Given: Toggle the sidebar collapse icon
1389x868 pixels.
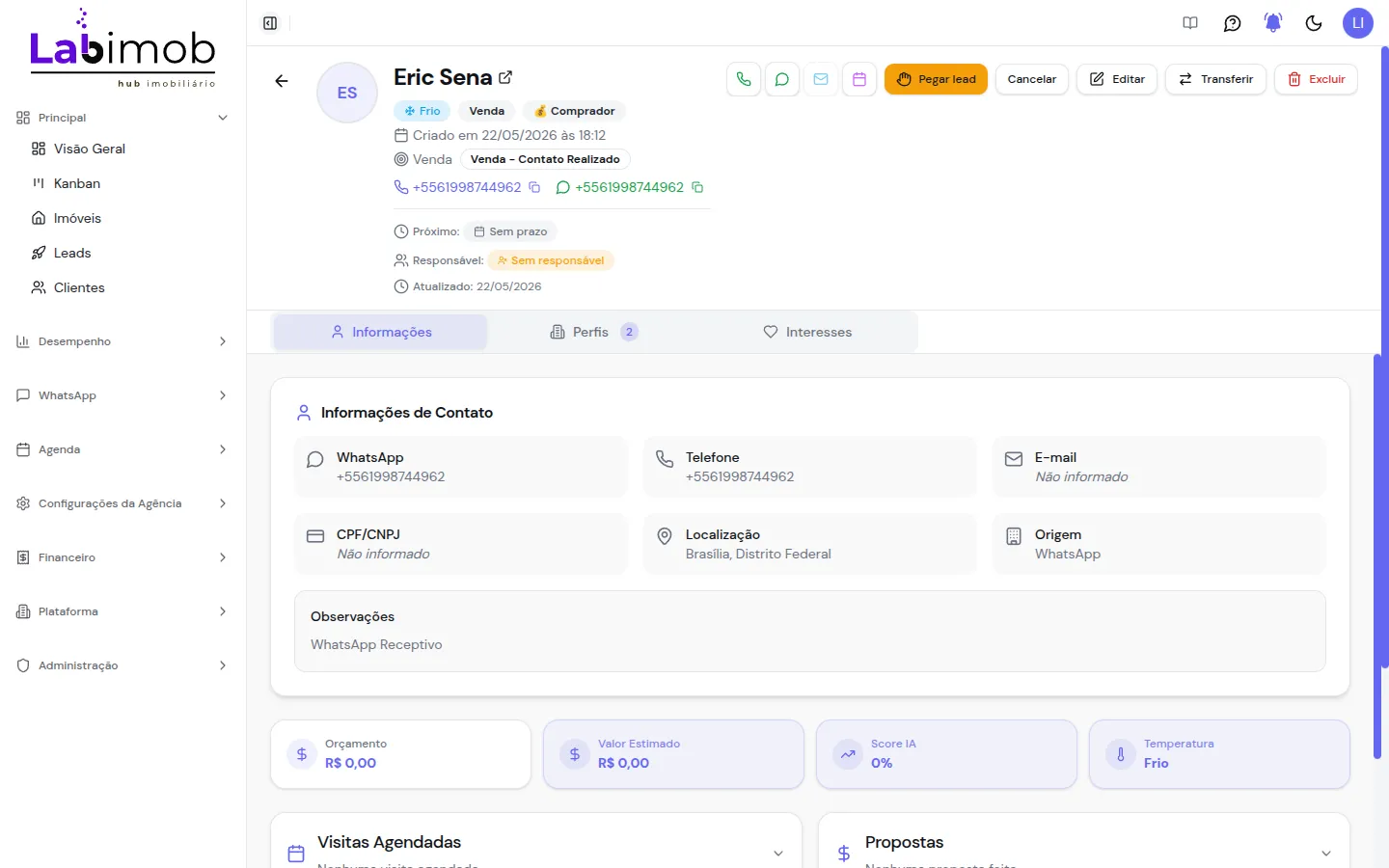Looking at the screenshot, I should [x=270, y=23].
